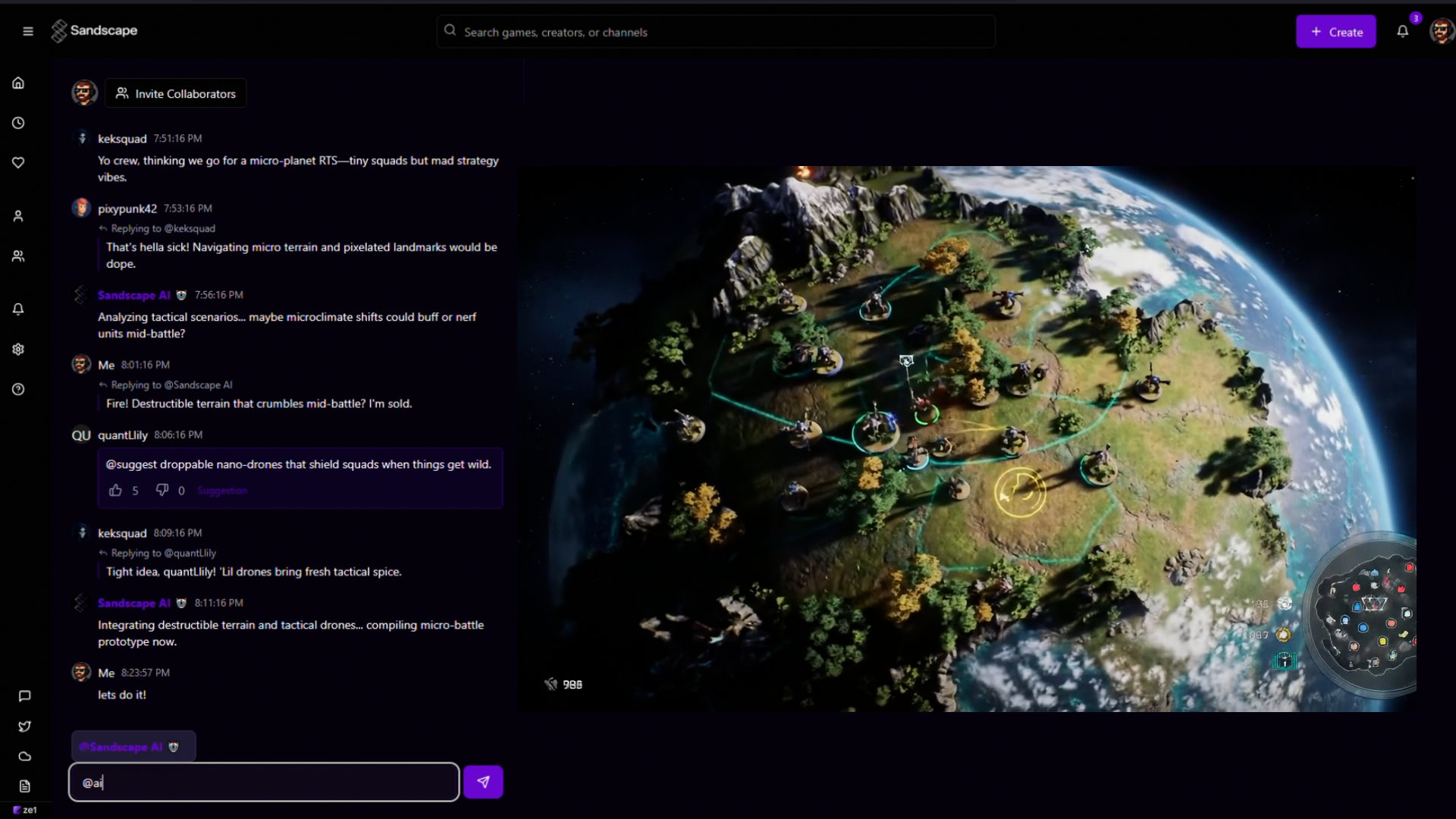Open the chat bubble sidebar icon
The width and height of the screenshot is (1456, 819).
24,696
